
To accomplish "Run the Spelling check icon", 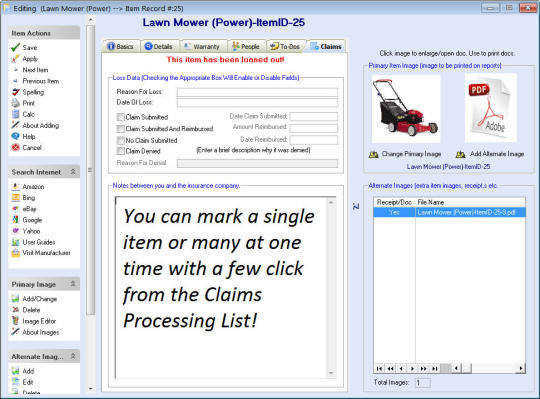I will (15, 92).
